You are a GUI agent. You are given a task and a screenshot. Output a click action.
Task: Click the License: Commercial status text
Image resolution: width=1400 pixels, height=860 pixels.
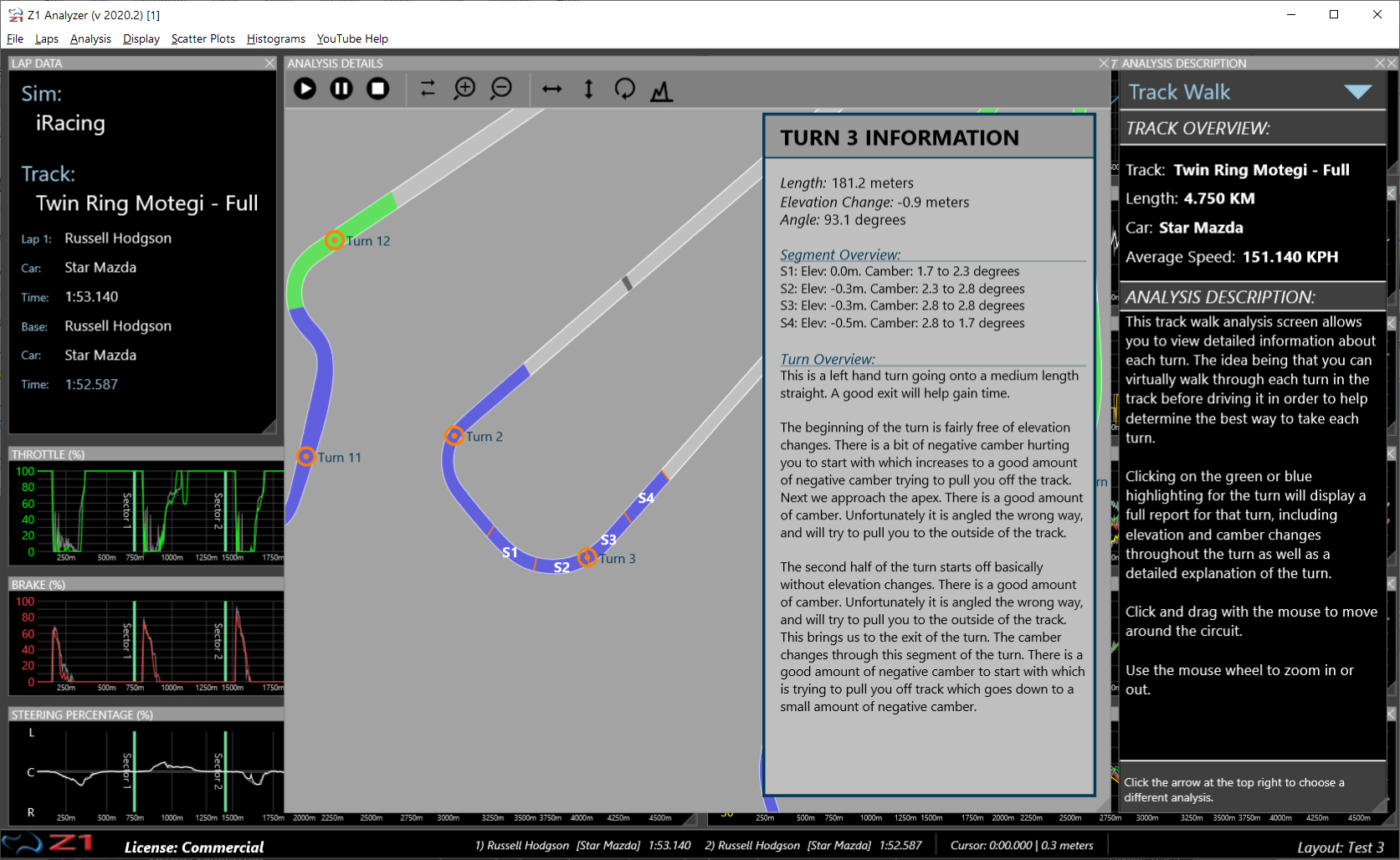point(194,847)
